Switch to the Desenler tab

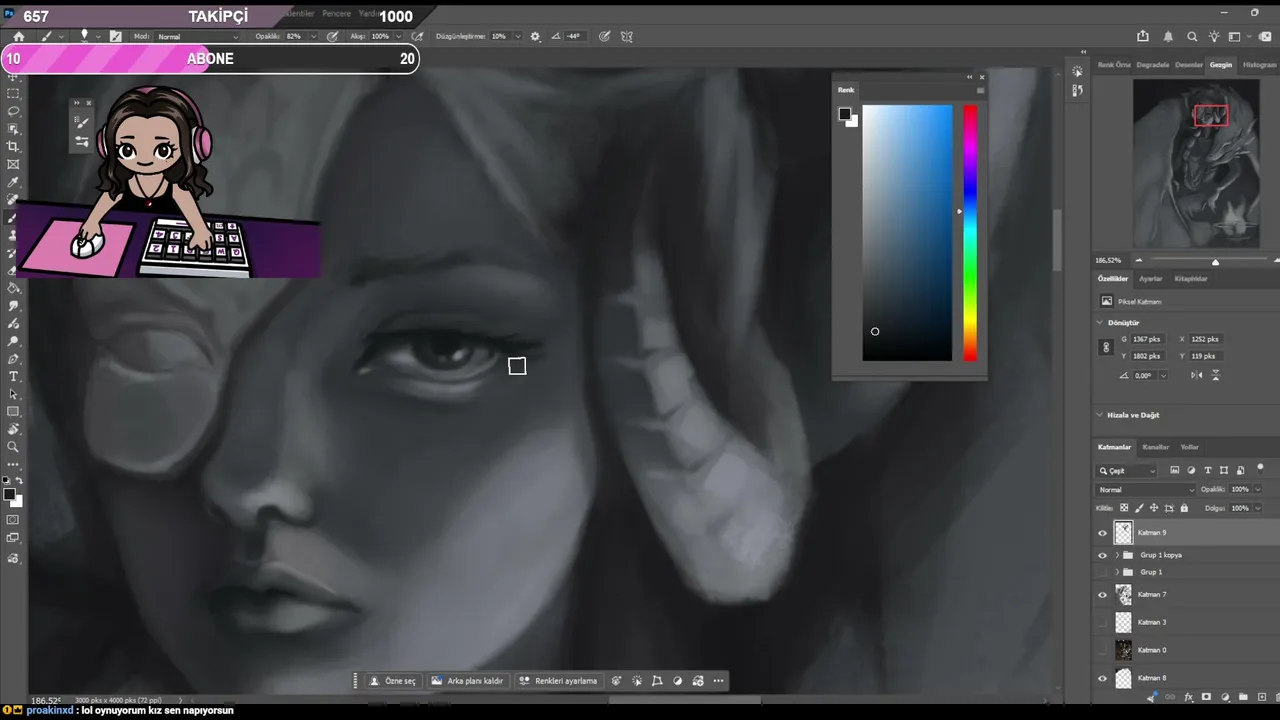point(1189,65)
